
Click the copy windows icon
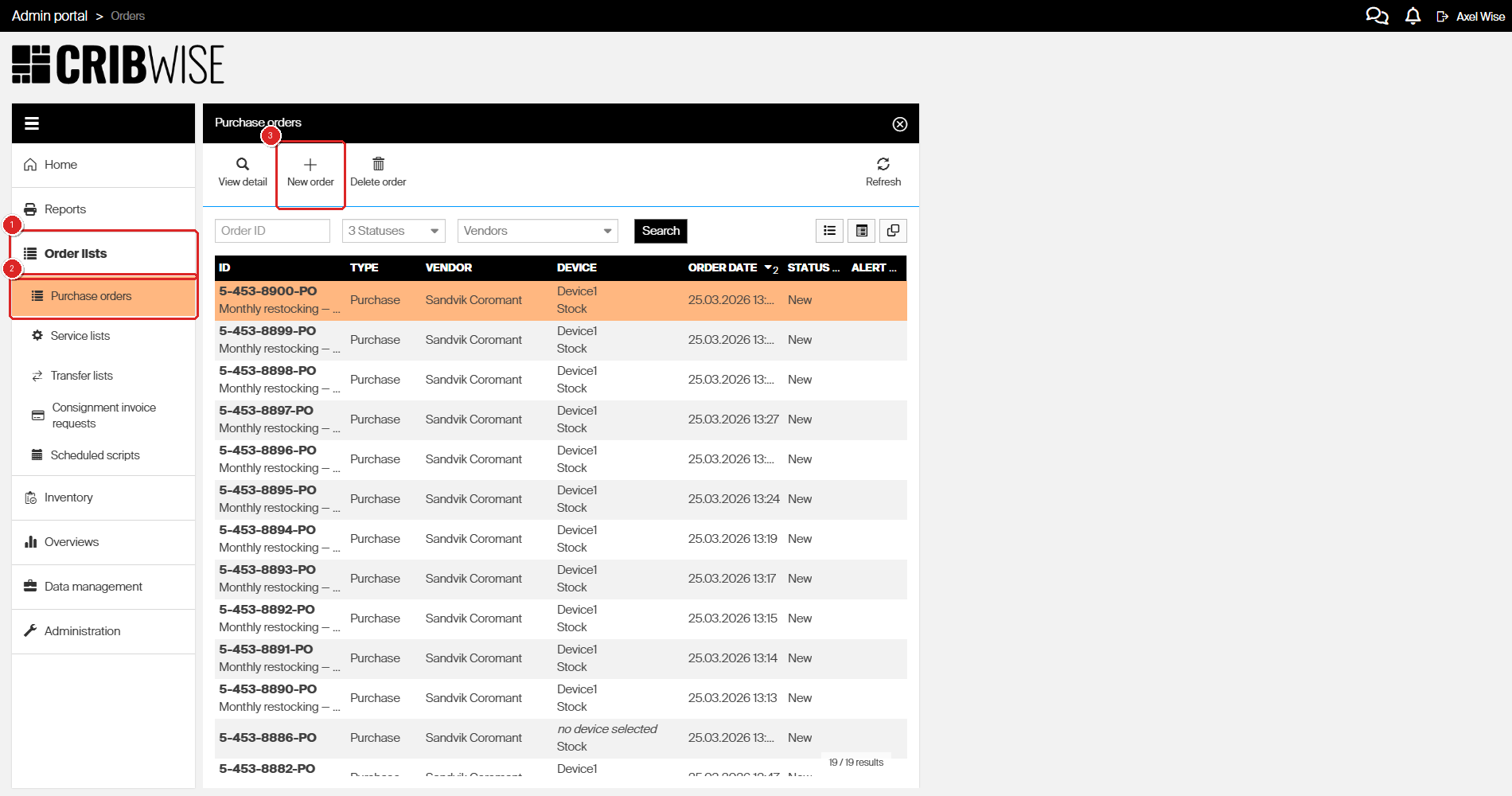pos(893,231)
